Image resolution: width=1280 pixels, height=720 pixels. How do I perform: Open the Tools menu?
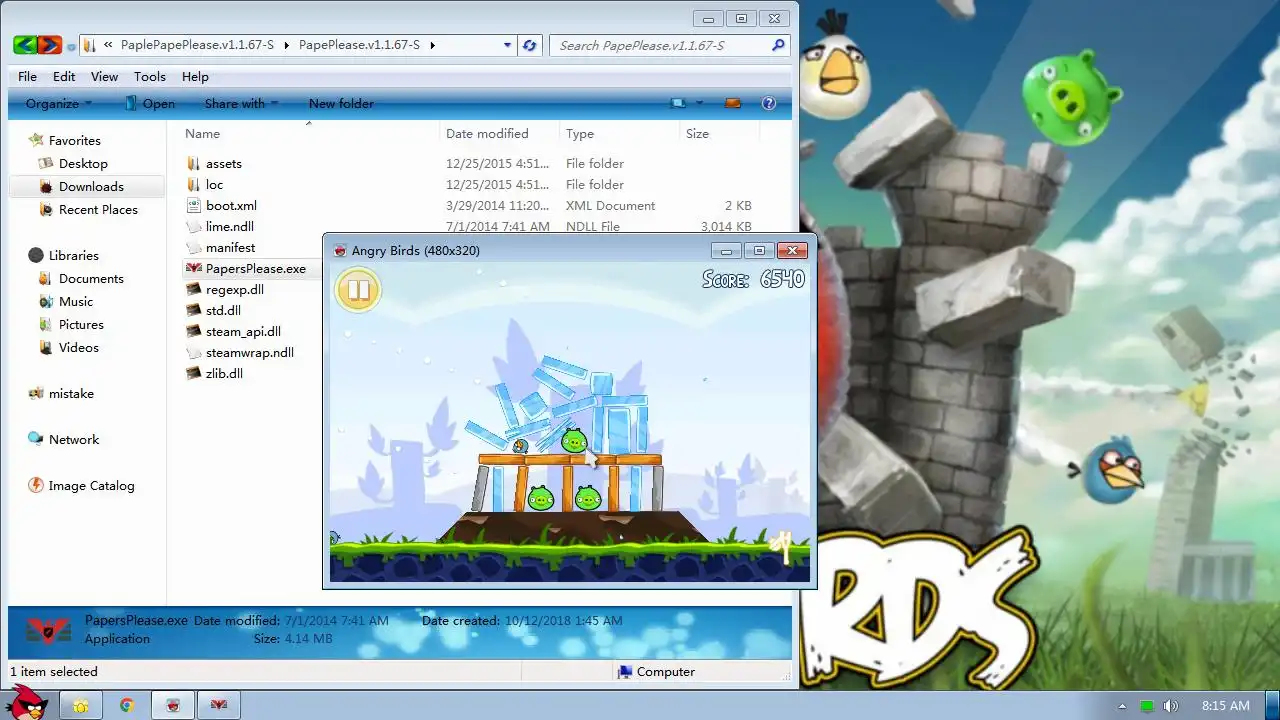click(150, 76)
